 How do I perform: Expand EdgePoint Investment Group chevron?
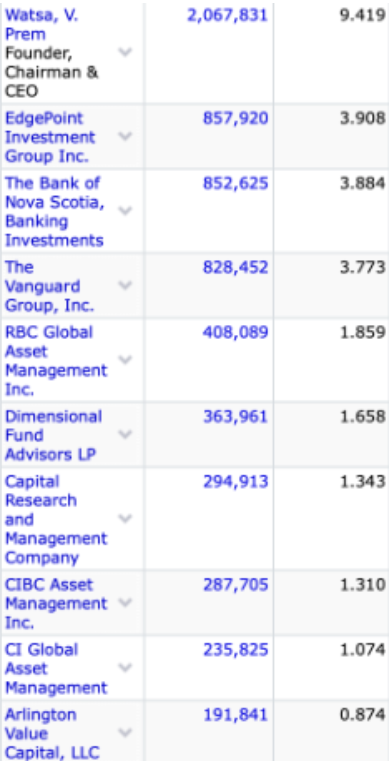(x=125, y=137)
